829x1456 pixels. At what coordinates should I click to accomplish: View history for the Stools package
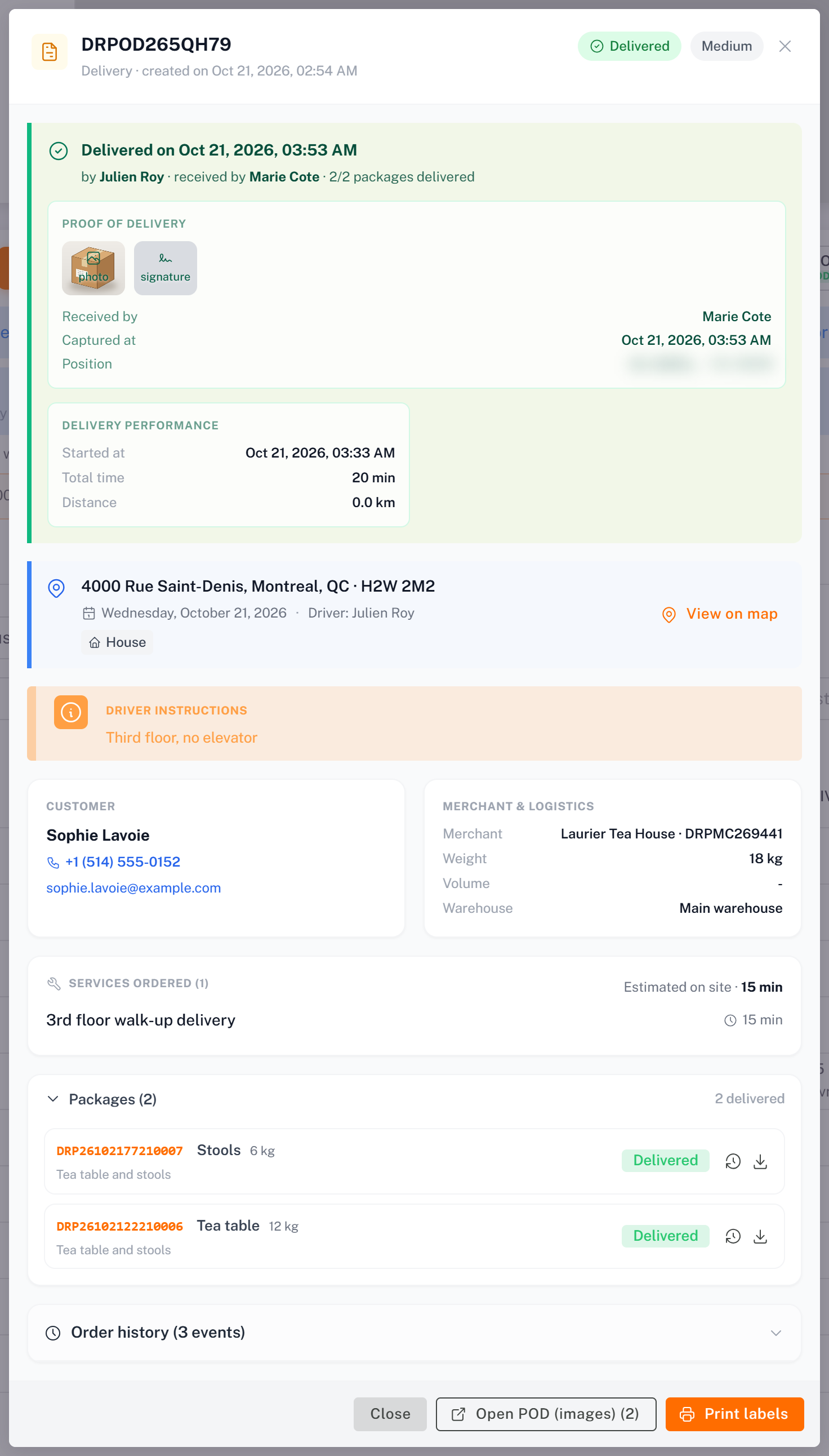733,1161
